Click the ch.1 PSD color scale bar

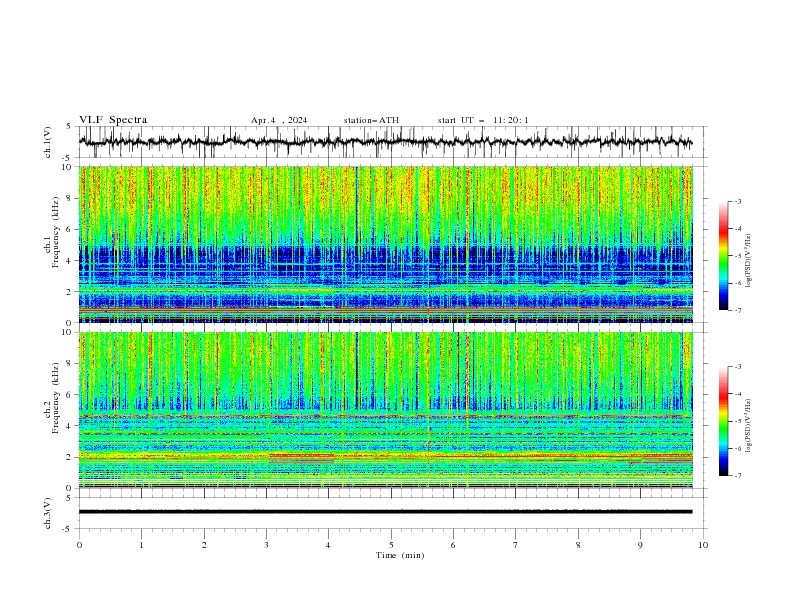tap(724, 256)
